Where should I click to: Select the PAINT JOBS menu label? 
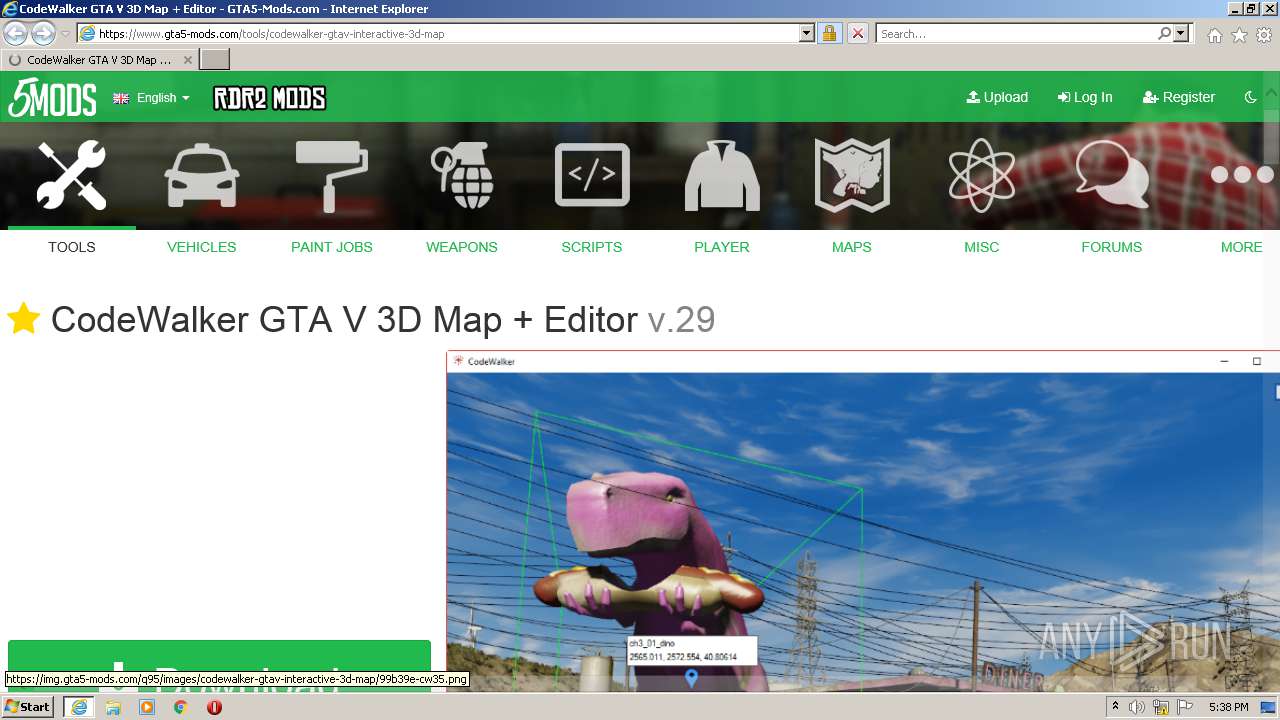point(332,247)
